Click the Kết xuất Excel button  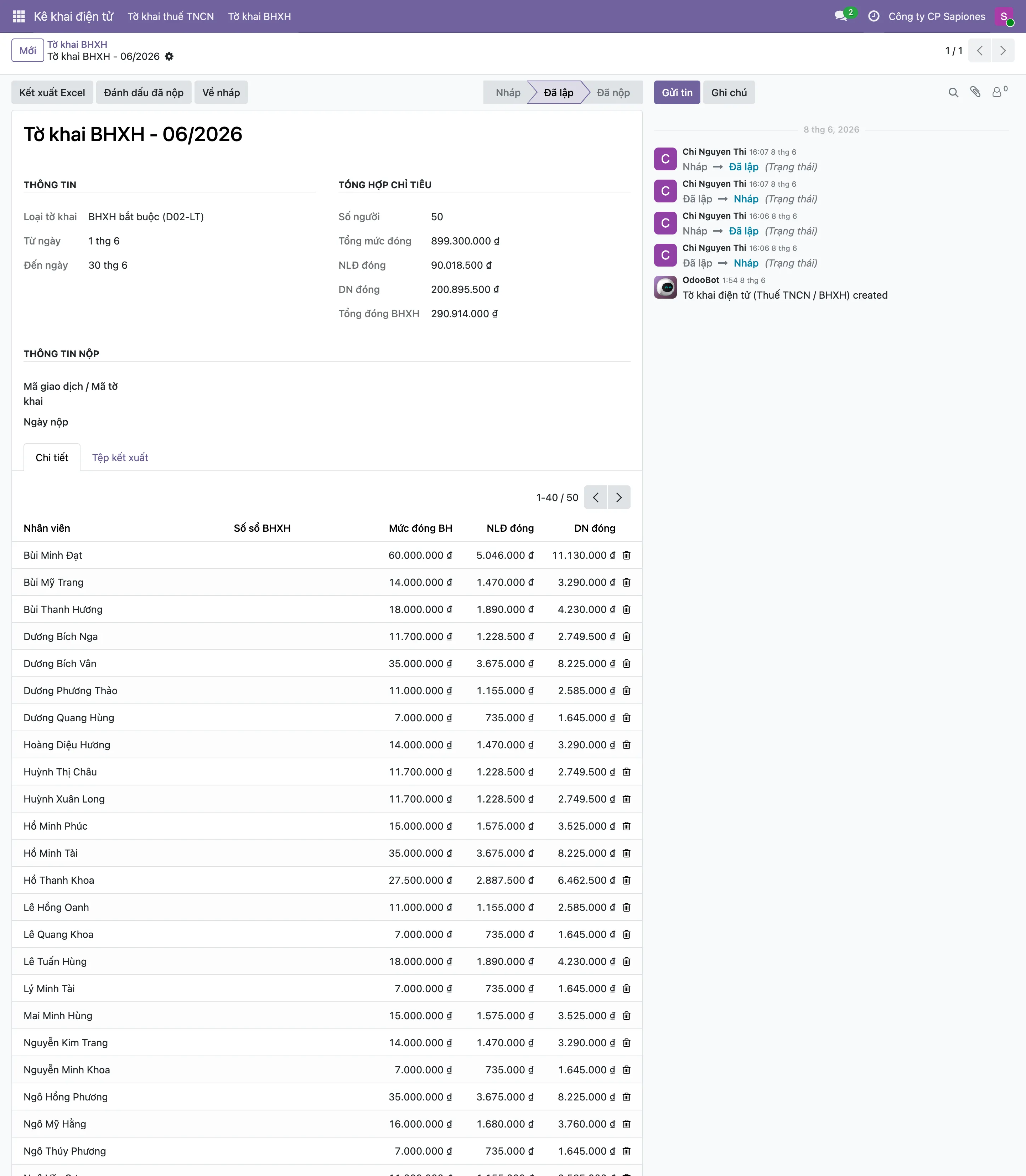tap(52, 92)
